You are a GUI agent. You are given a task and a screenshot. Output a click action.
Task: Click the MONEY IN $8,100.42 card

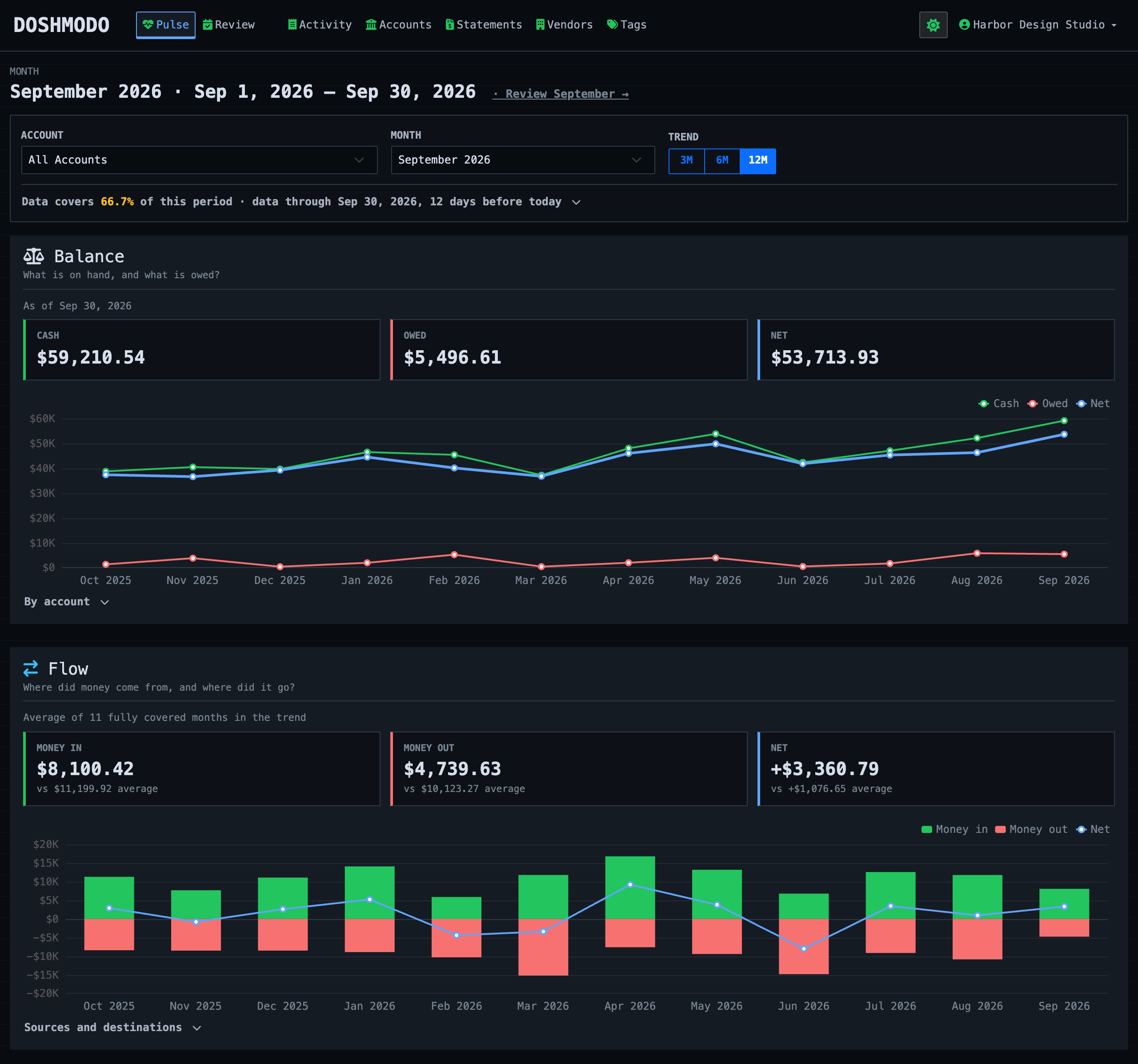tap(201, 769)
